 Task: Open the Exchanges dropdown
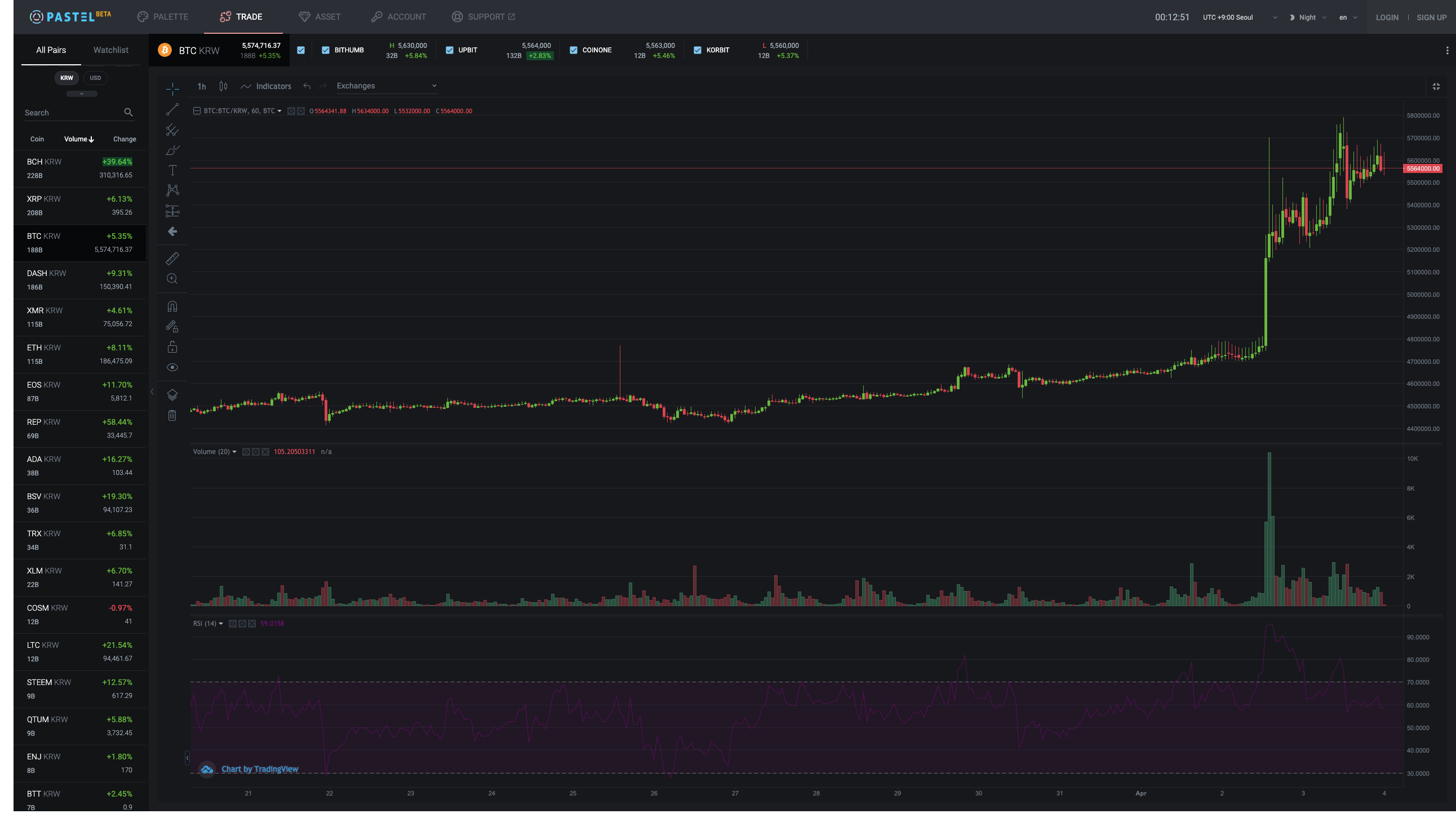(387, 86)
